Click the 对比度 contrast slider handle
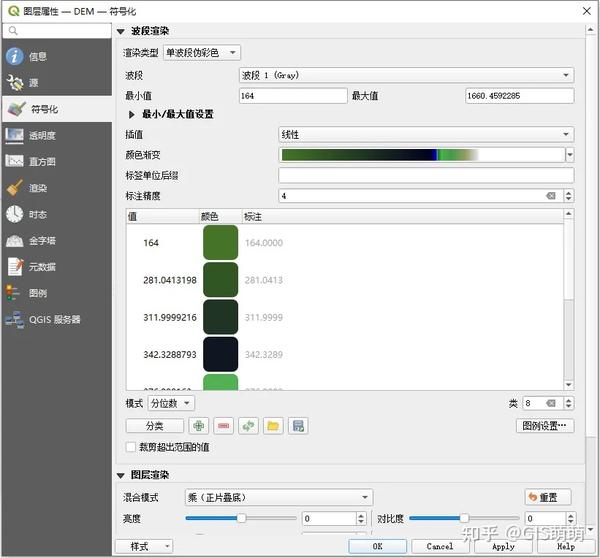Screen dimensions: 600x558 pos(464,518)
